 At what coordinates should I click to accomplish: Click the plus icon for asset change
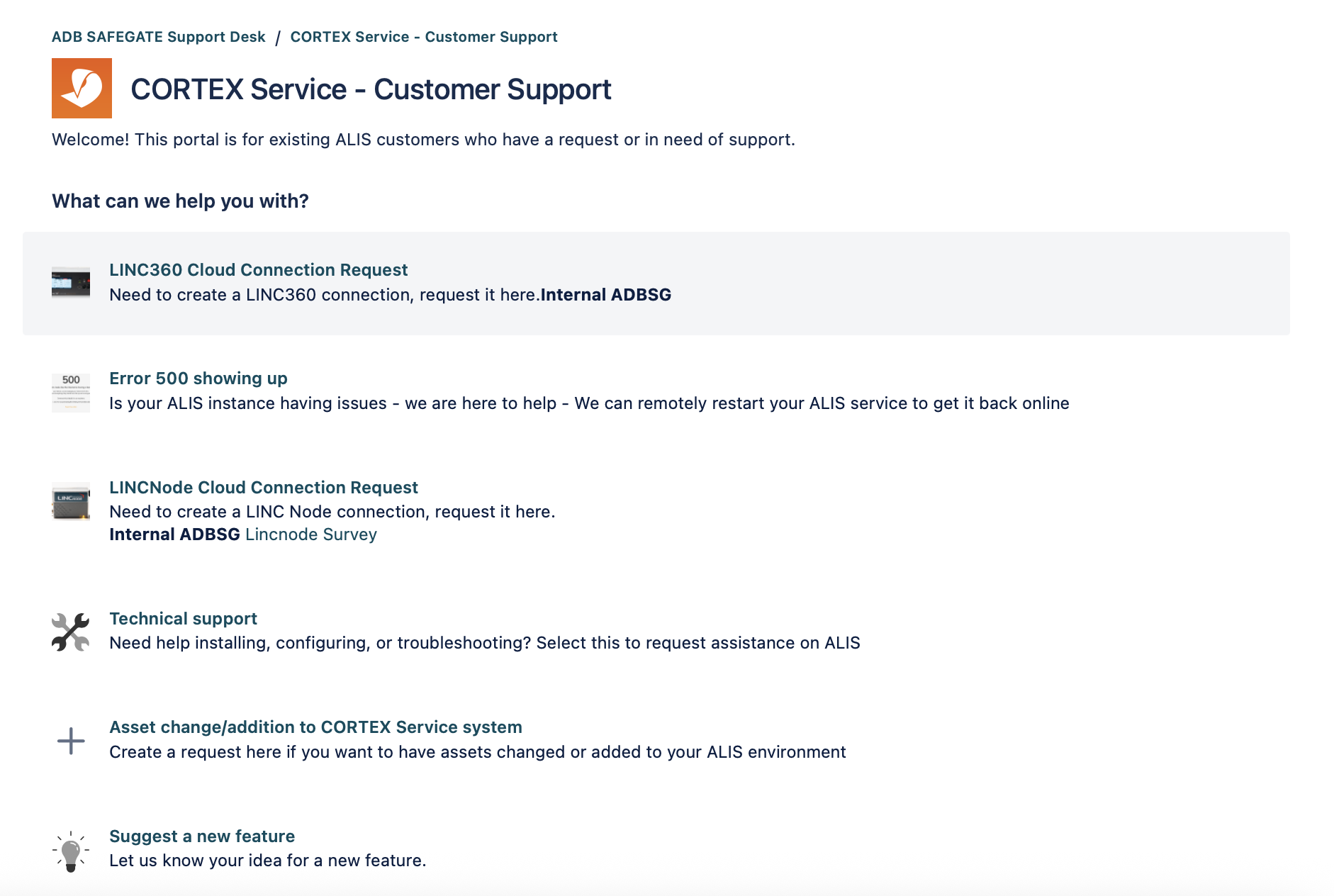(71, 741)
